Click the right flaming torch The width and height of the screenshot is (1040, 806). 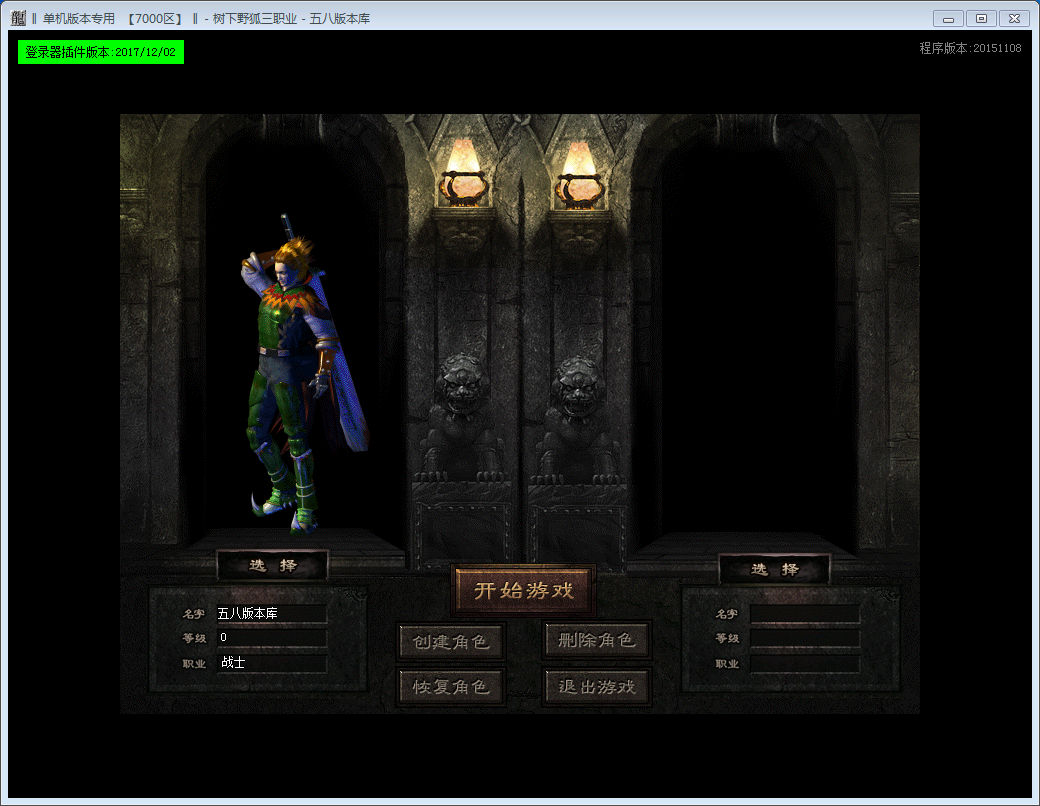pyautogui.click(x=578, y=174)
